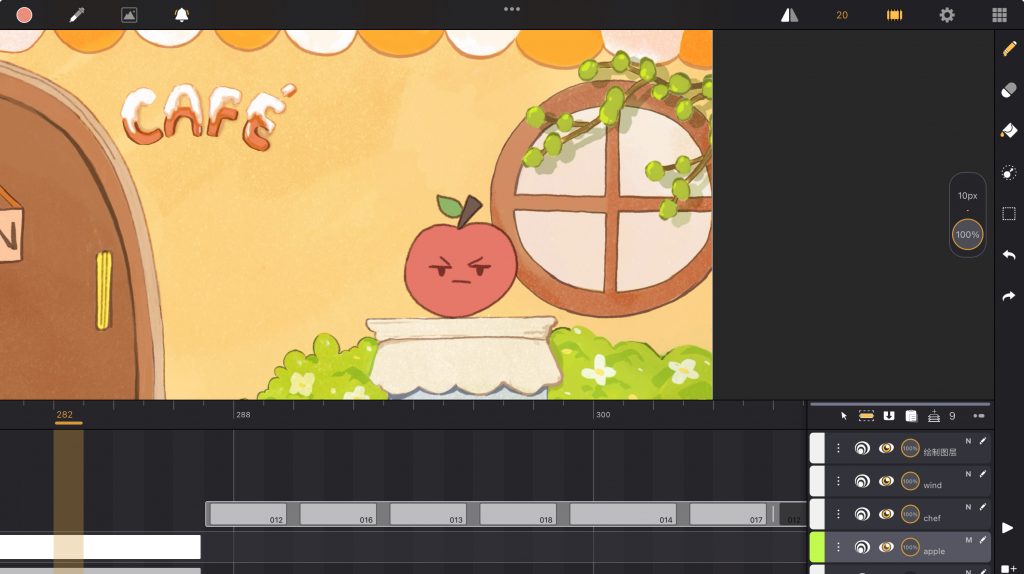The width and height of the screenshot is (1024, 574).
Task: Open the settings gear
Action: 947,15
